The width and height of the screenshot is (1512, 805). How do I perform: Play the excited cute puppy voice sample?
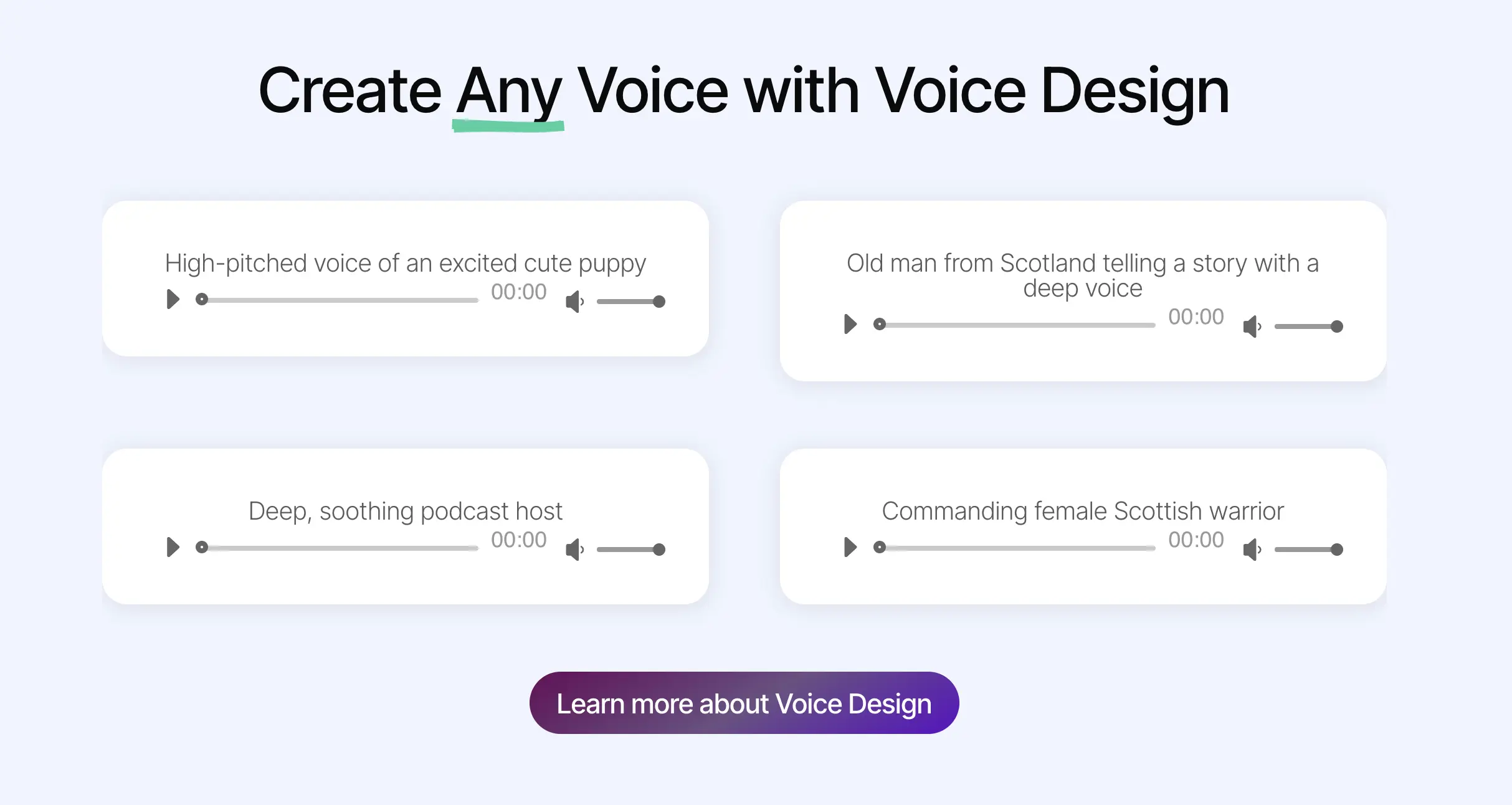pos(173,299)
